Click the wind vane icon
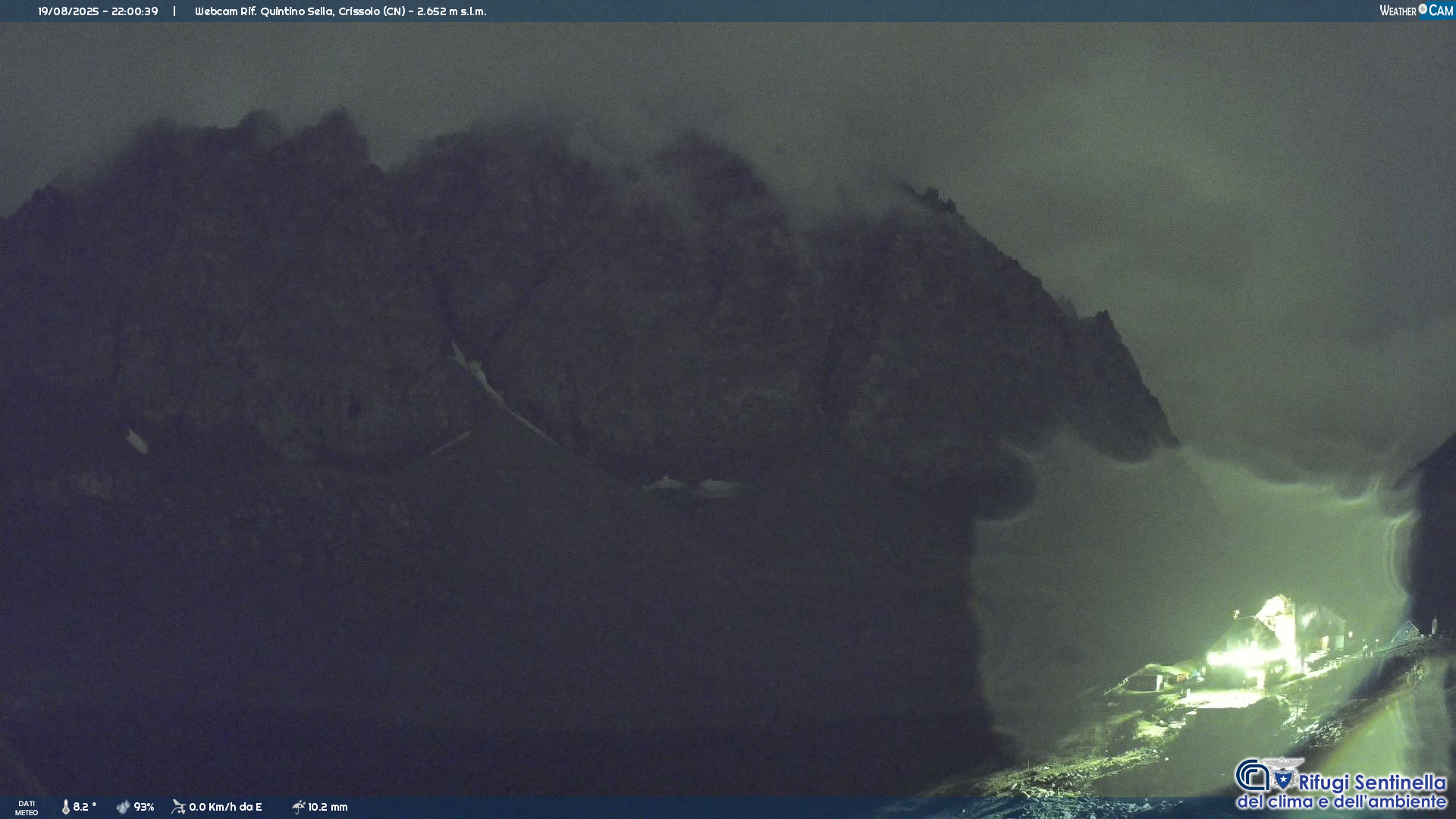The width and height of the screenshot is (1456, 819). (x=178, y=807)
